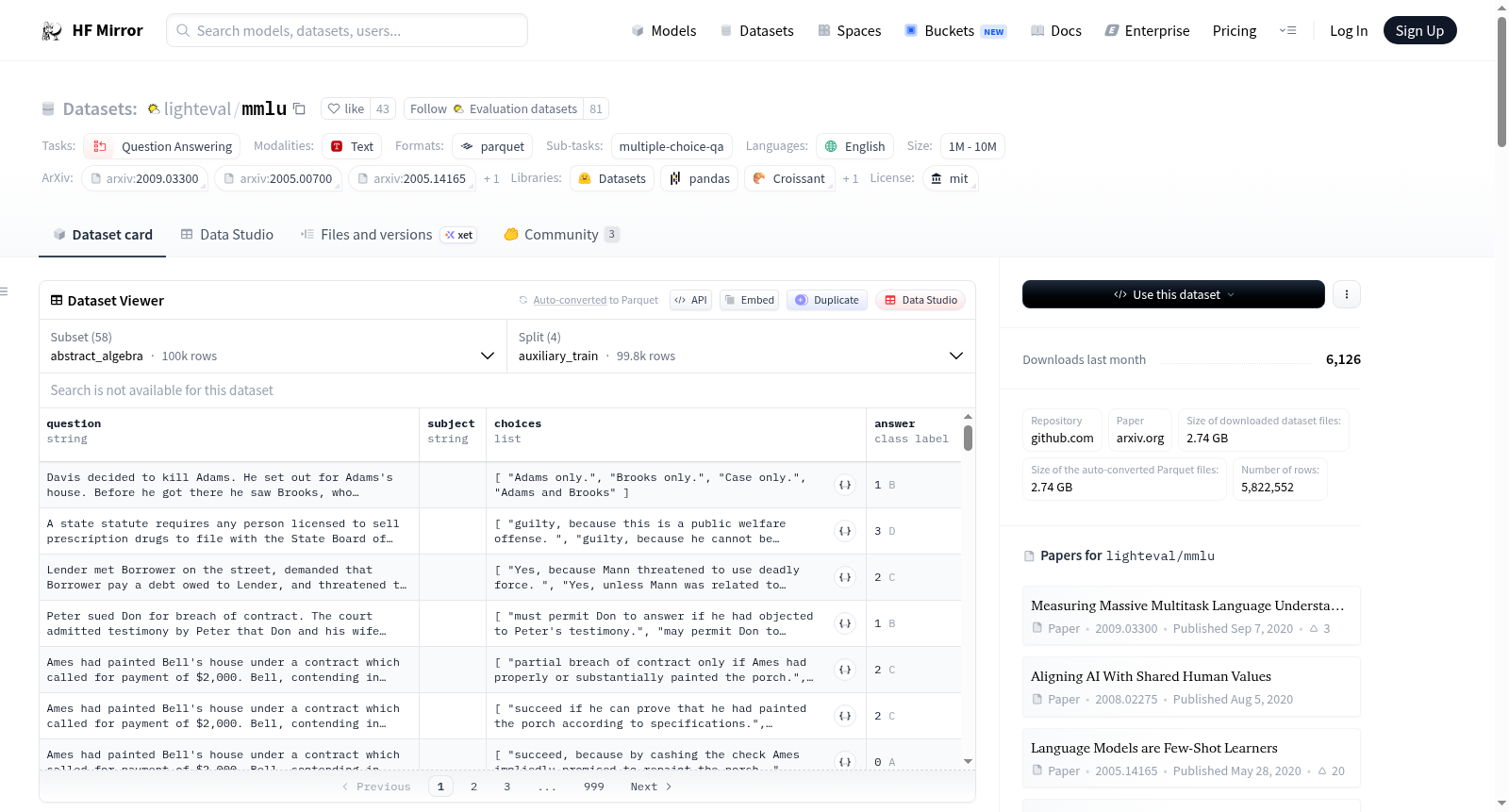Go to page 999 of the dataset viewer
The width and height of the screenshot is (1509, 812).
pos(593,787)
